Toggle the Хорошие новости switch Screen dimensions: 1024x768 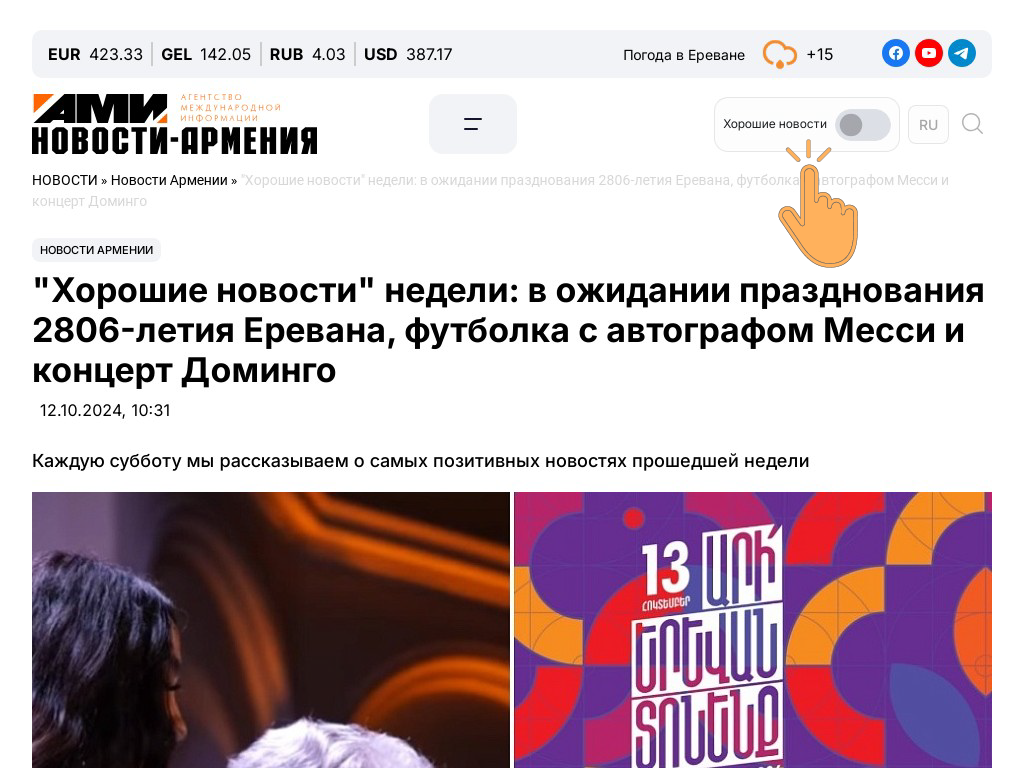[863, 125]
